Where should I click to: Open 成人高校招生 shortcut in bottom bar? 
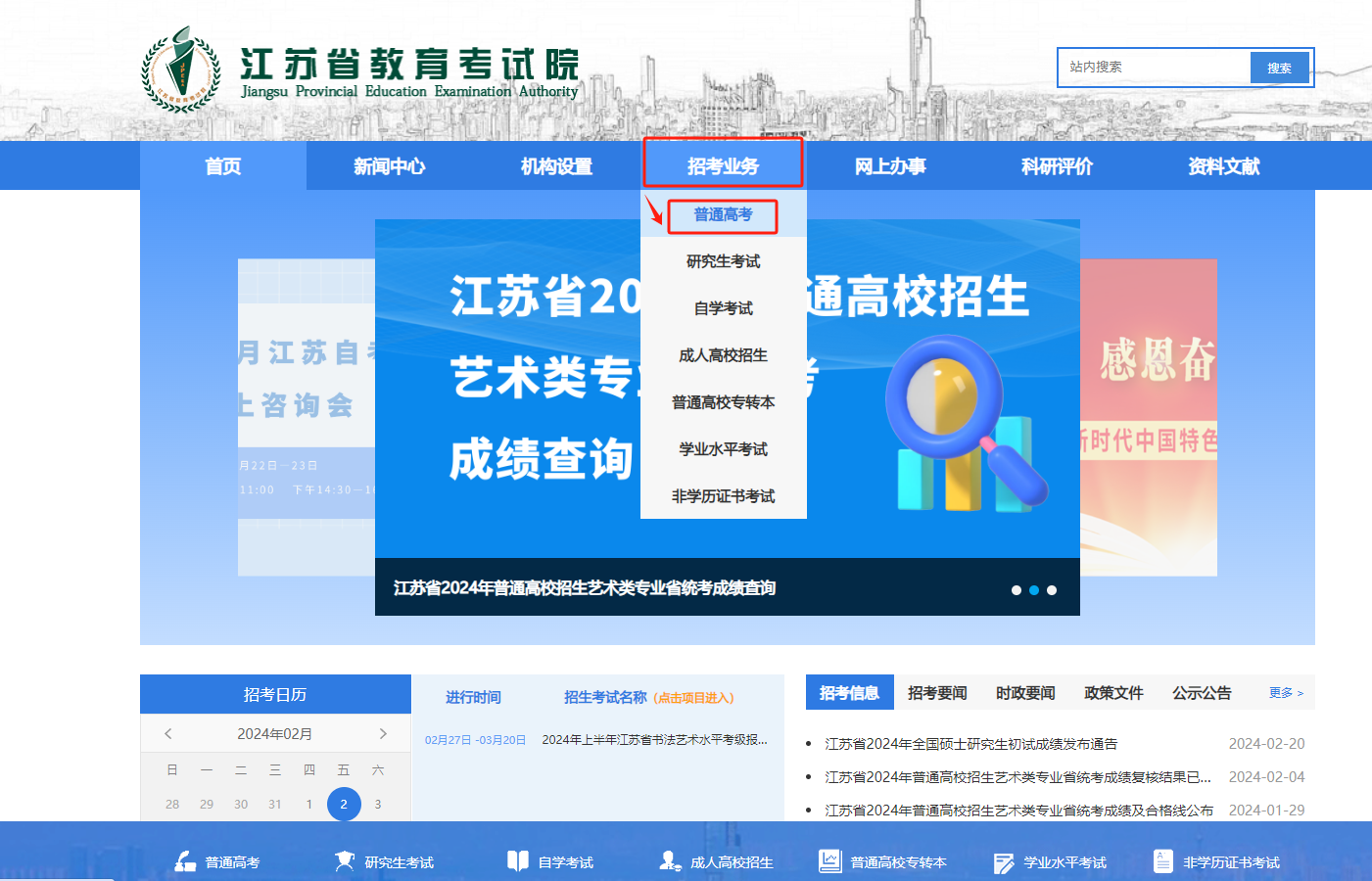pyautogui.click(x=717, y=861)
